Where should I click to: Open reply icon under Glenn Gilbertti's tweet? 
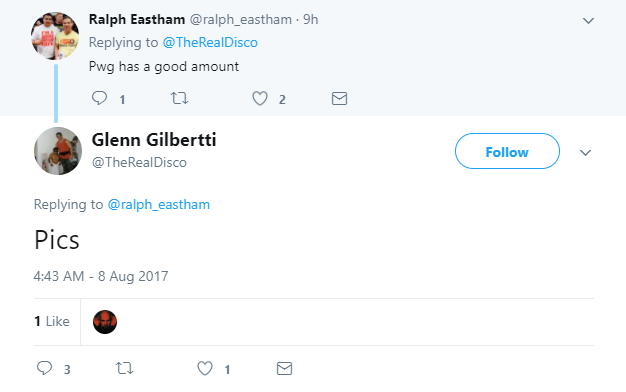(x=44, y=368)
